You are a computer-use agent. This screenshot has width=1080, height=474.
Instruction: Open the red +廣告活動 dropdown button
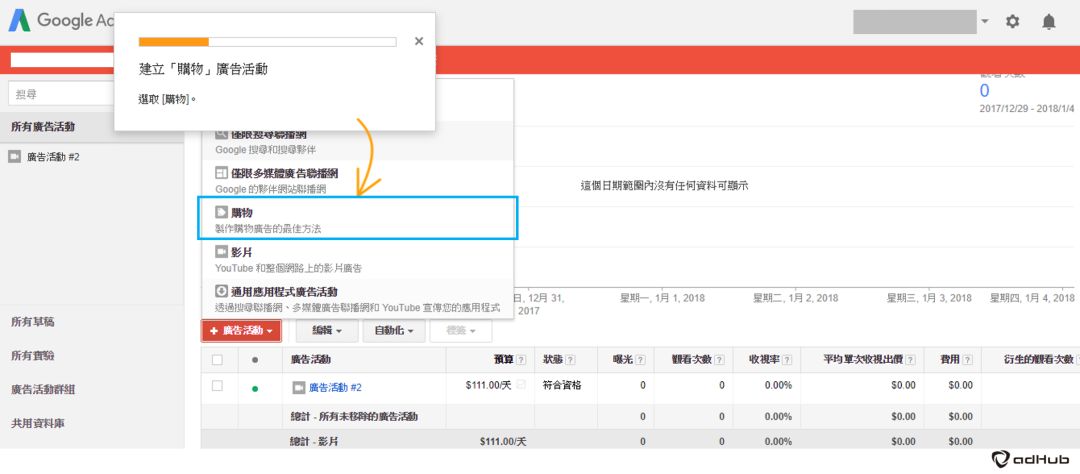(x=241, y=331)
